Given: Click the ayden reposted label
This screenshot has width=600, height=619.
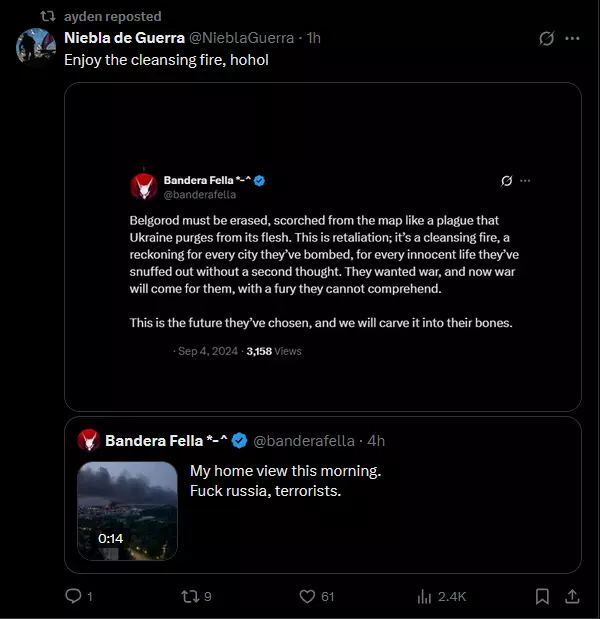Looking at the screenshot, I should click(x=112, y=16).
